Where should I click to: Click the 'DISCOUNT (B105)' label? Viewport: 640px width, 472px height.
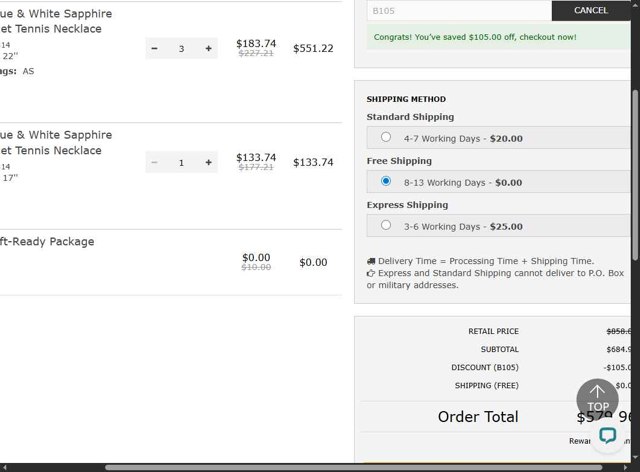[x=485, y=367]
